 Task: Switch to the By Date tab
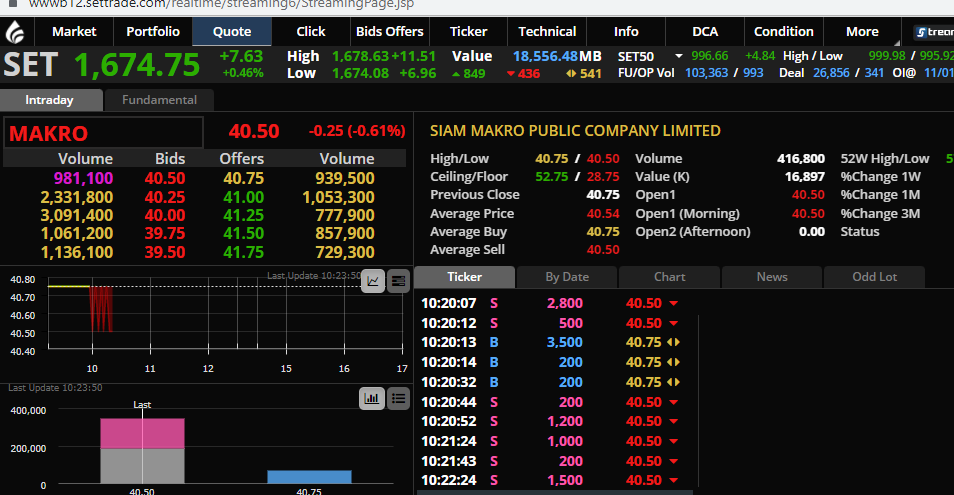click(x=567, y=277)
